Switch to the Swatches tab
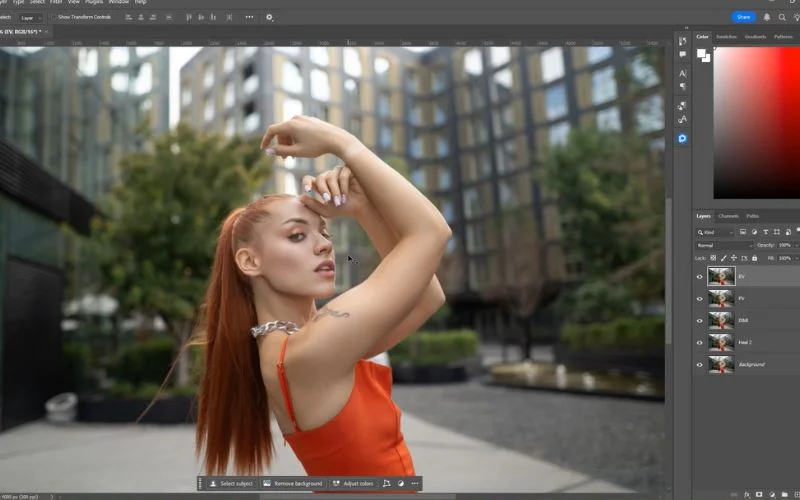This screenshot has width=800, height=500. coord(727,37)
